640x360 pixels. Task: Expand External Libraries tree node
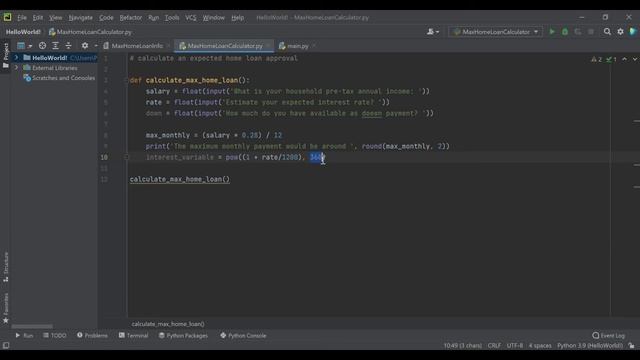[16, 68]
